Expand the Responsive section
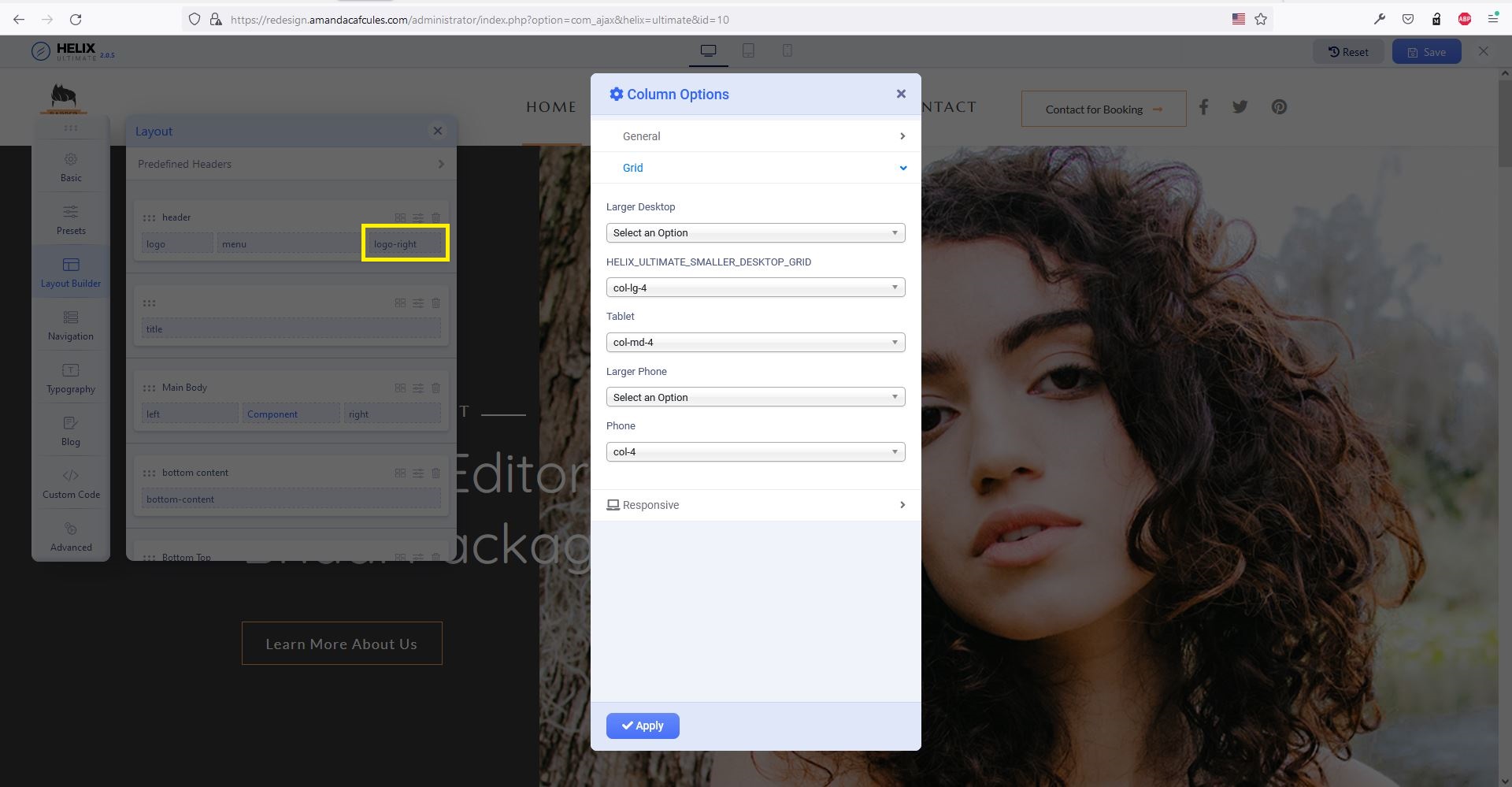This screenshot has width=1512, height=787. (755, 505)
